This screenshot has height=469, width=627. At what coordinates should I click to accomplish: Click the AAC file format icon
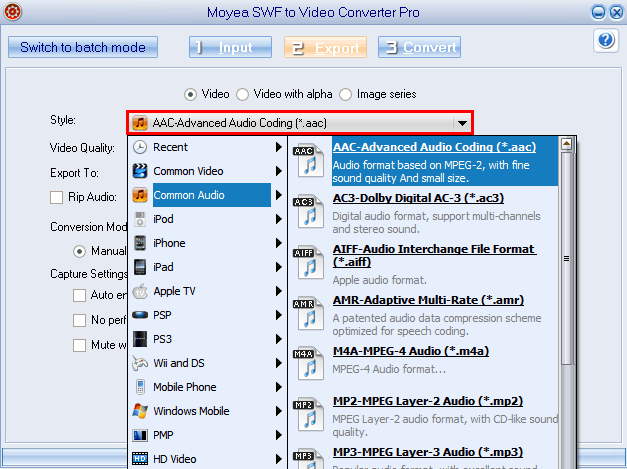(x=309, y=161)
